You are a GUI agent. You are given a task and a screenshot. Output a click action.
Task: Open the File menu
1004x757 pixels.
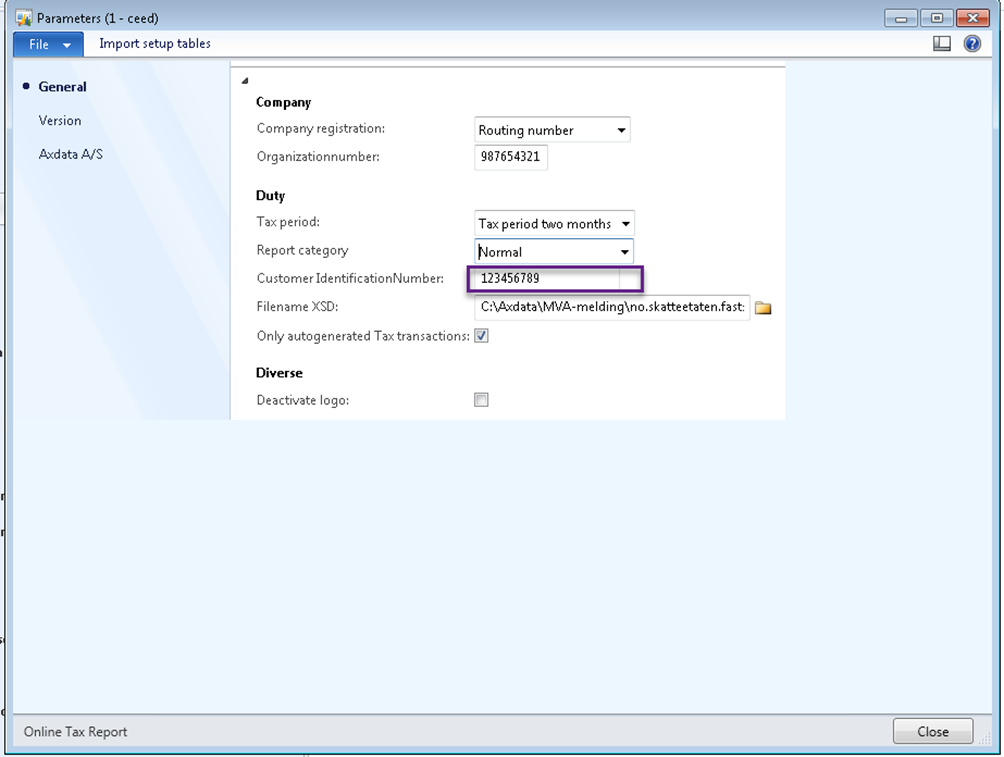coord(48,44)
